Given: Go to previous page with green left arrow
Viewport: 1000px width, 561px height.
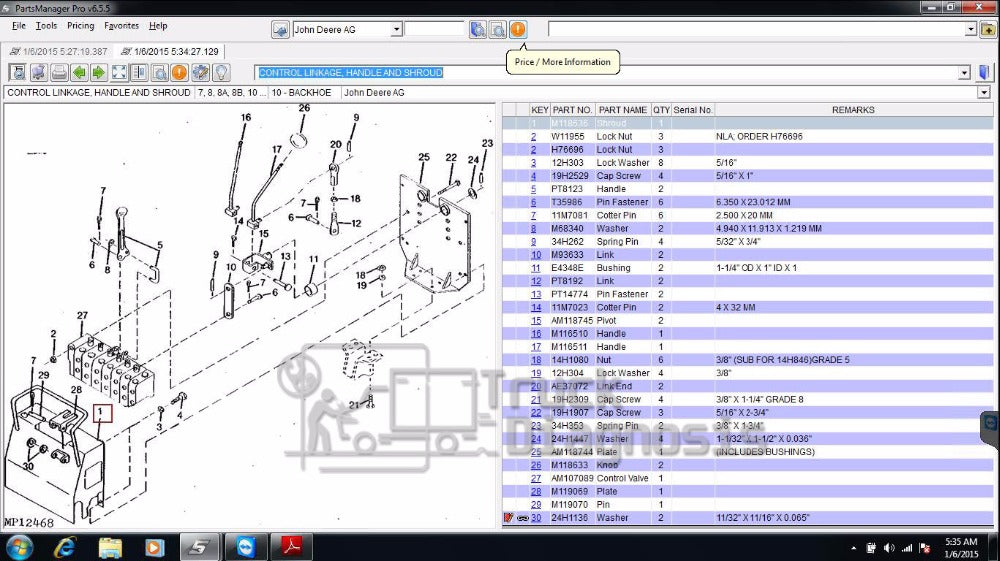Looking at the screenshot, I should pyautogui.click(x=80, y=72).
